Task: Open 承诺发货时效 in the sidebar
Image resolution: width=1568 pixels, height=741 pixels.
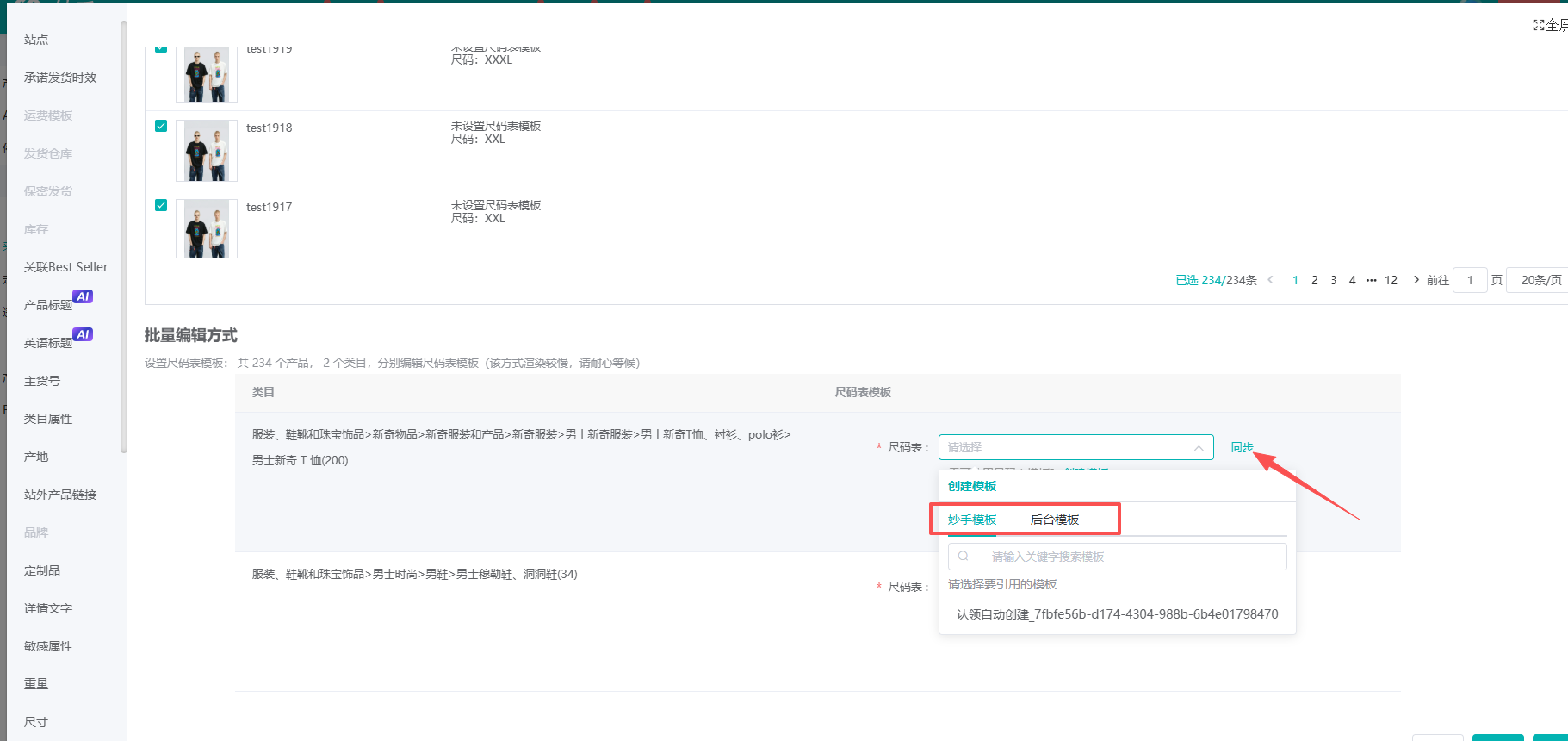Action: 60,78
